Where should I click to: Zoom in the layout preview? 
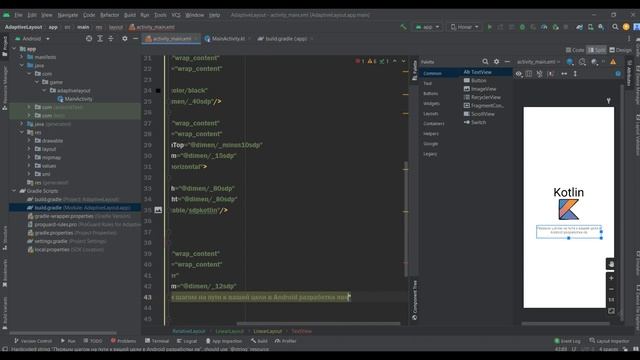[x=611, y=278]
